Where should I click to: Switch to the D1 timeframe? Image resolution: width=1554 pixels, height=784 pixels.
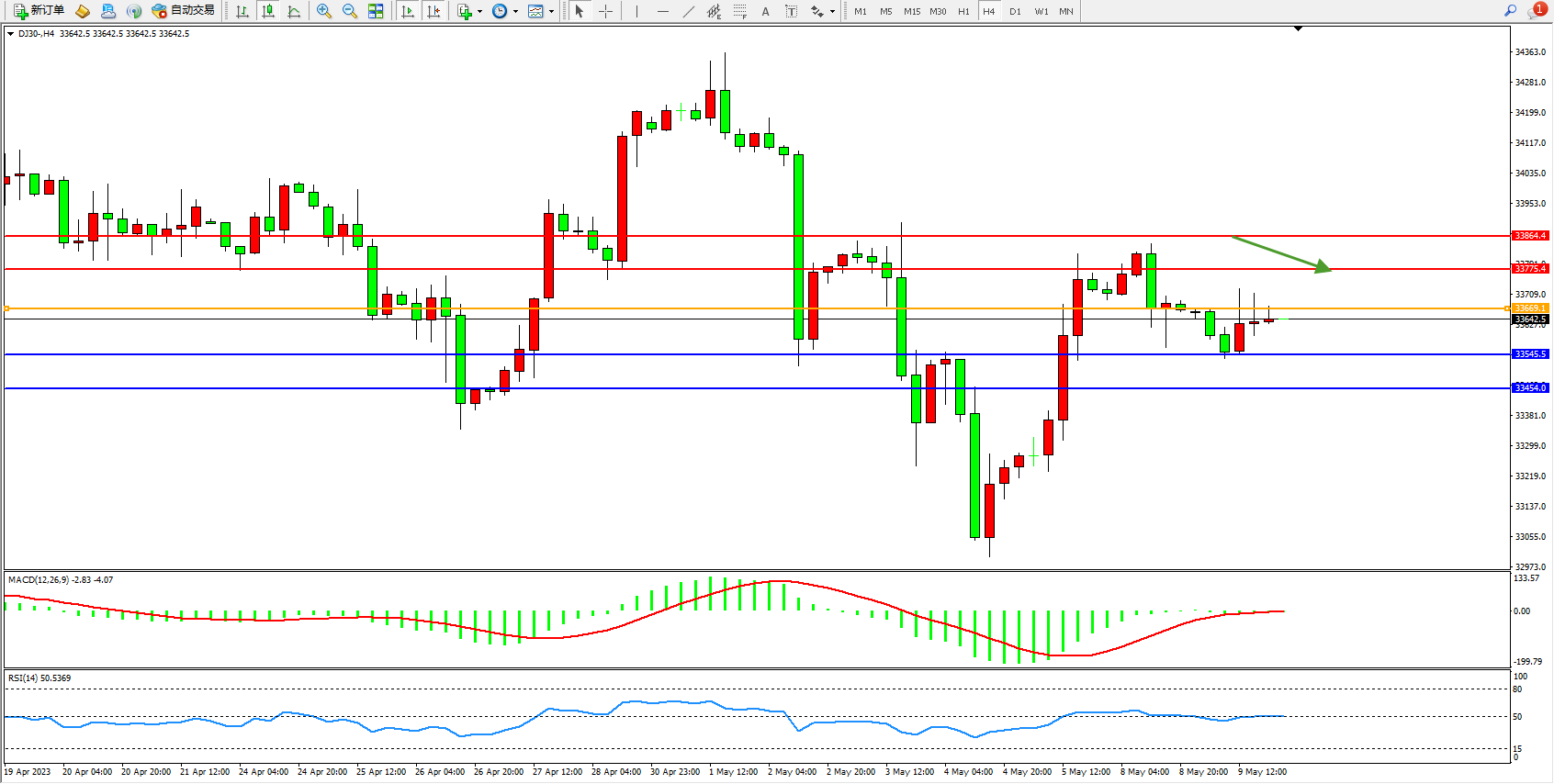coord(1015,11)
